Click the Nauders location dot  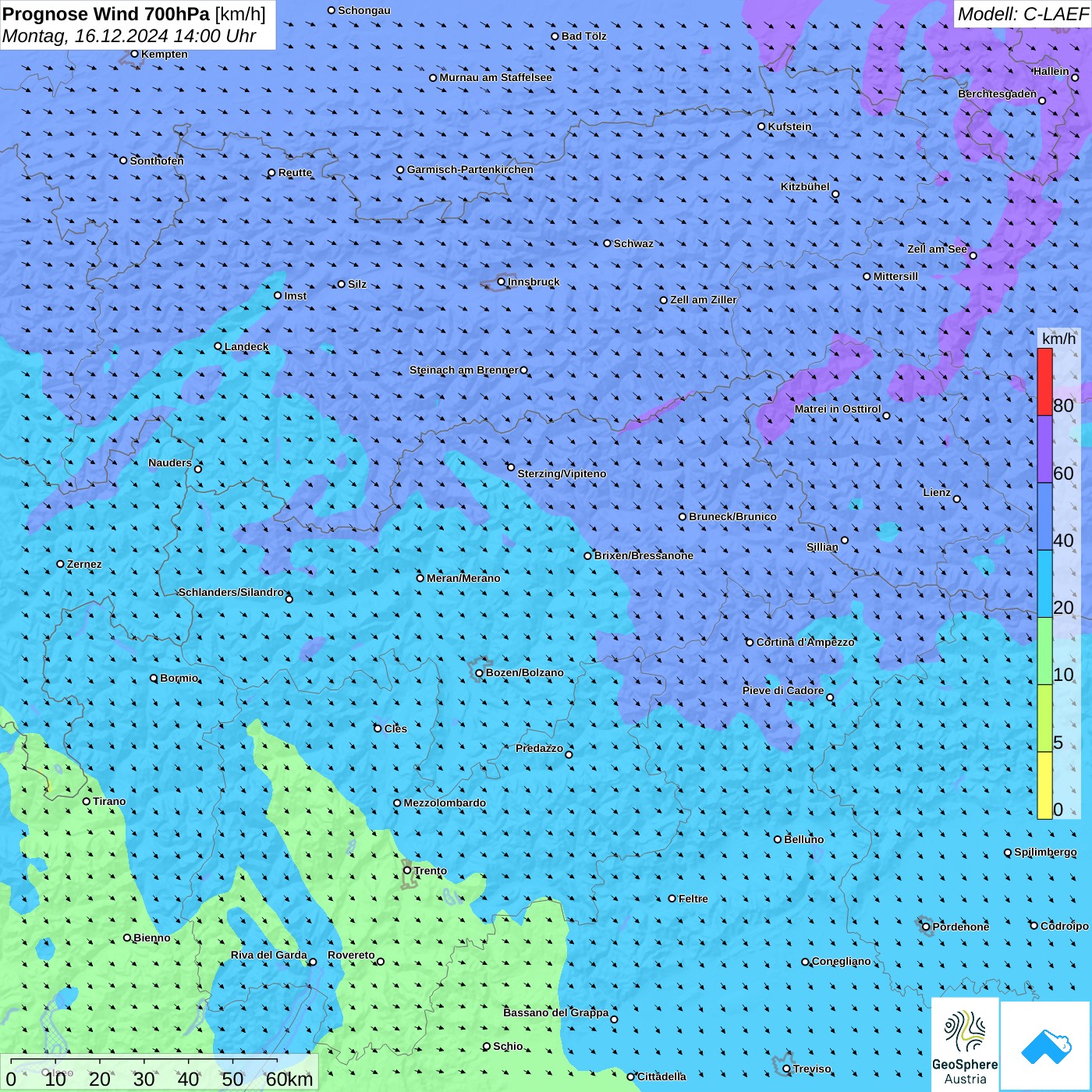198,469
